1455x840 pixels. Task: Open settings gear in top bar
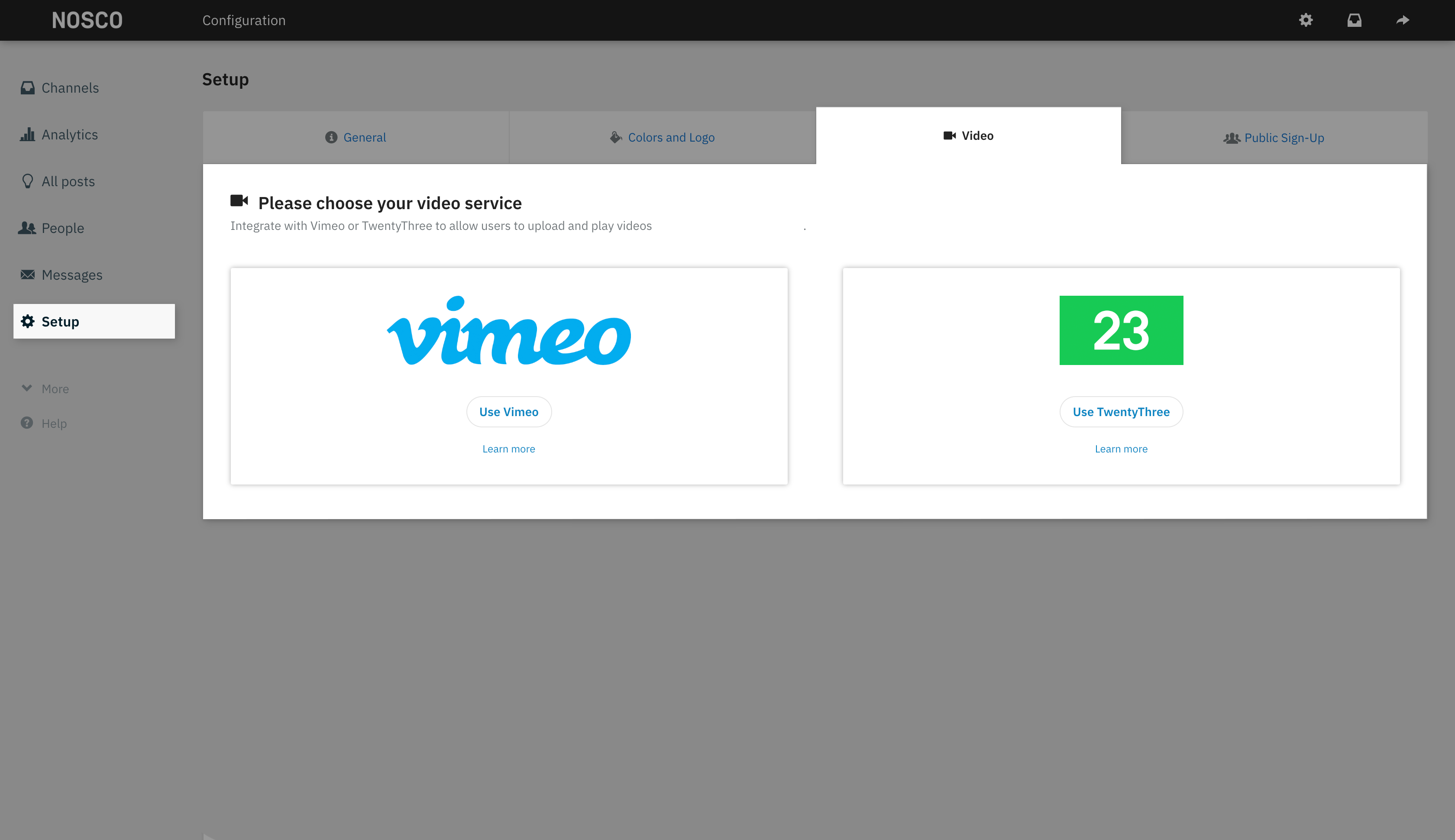pyautogui.click(x=1306, y=20)
